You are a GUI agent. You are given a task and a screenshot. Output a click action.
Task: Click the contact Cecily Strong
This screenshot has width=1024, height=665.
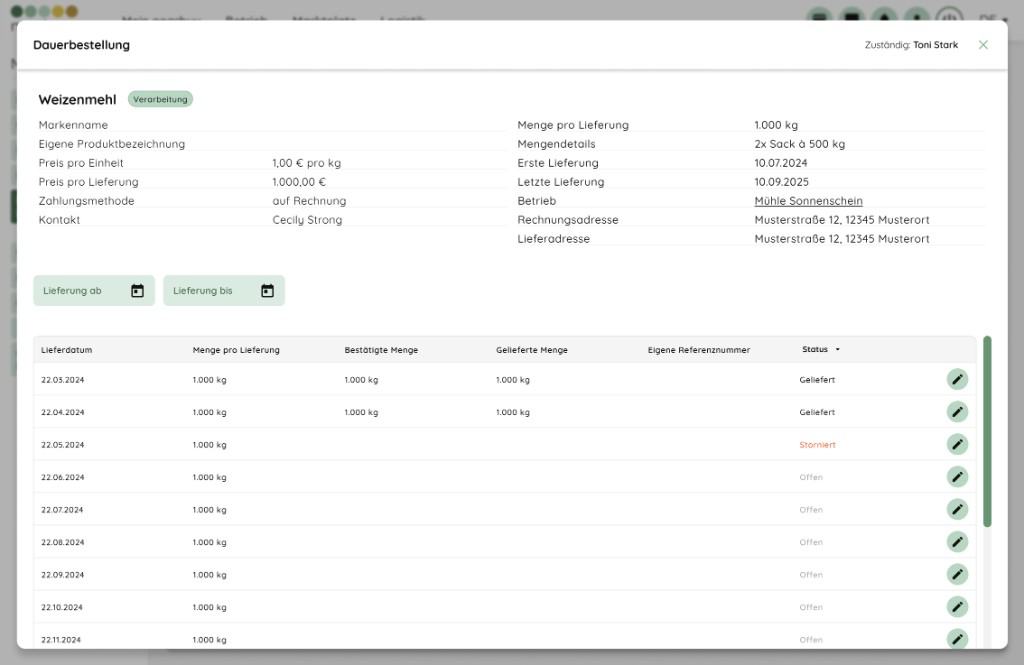(x=307, y=220)
